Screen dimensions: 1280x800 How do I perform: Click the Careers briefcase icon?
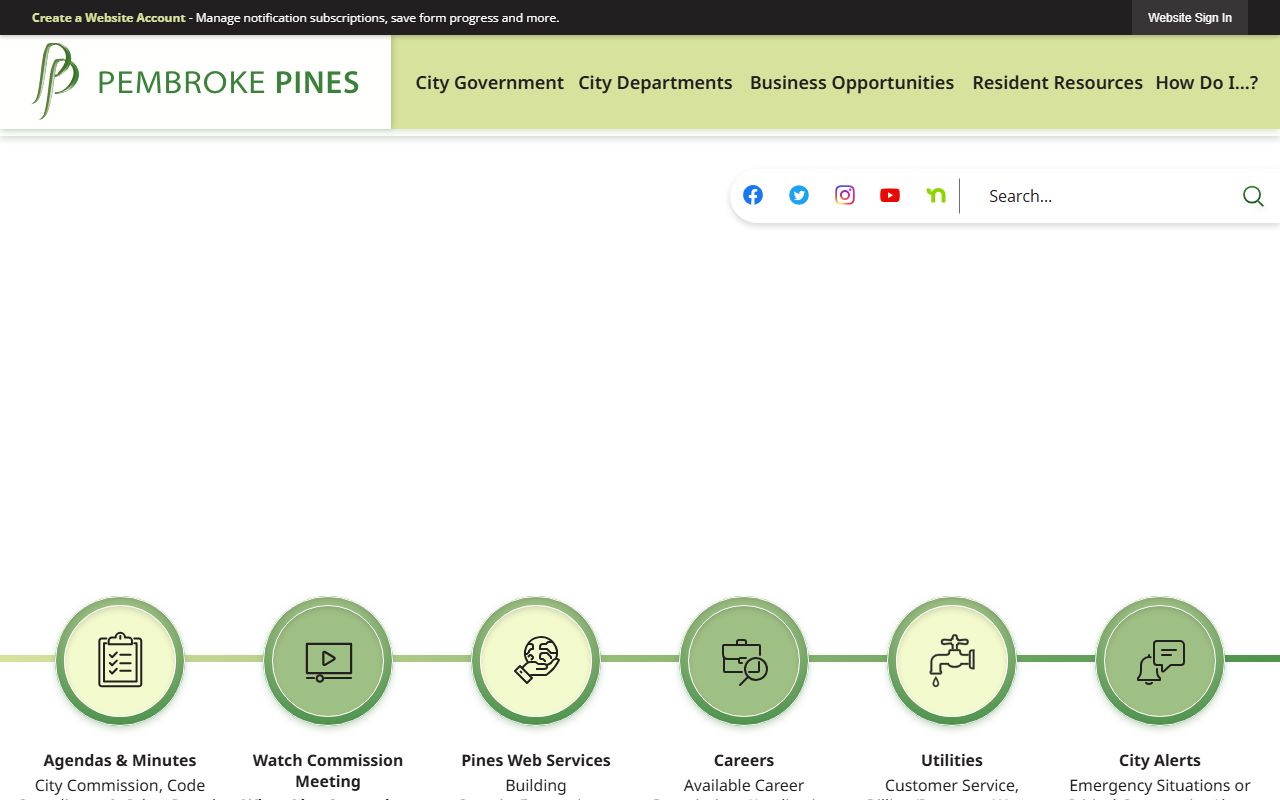click(x=744, y=660)
